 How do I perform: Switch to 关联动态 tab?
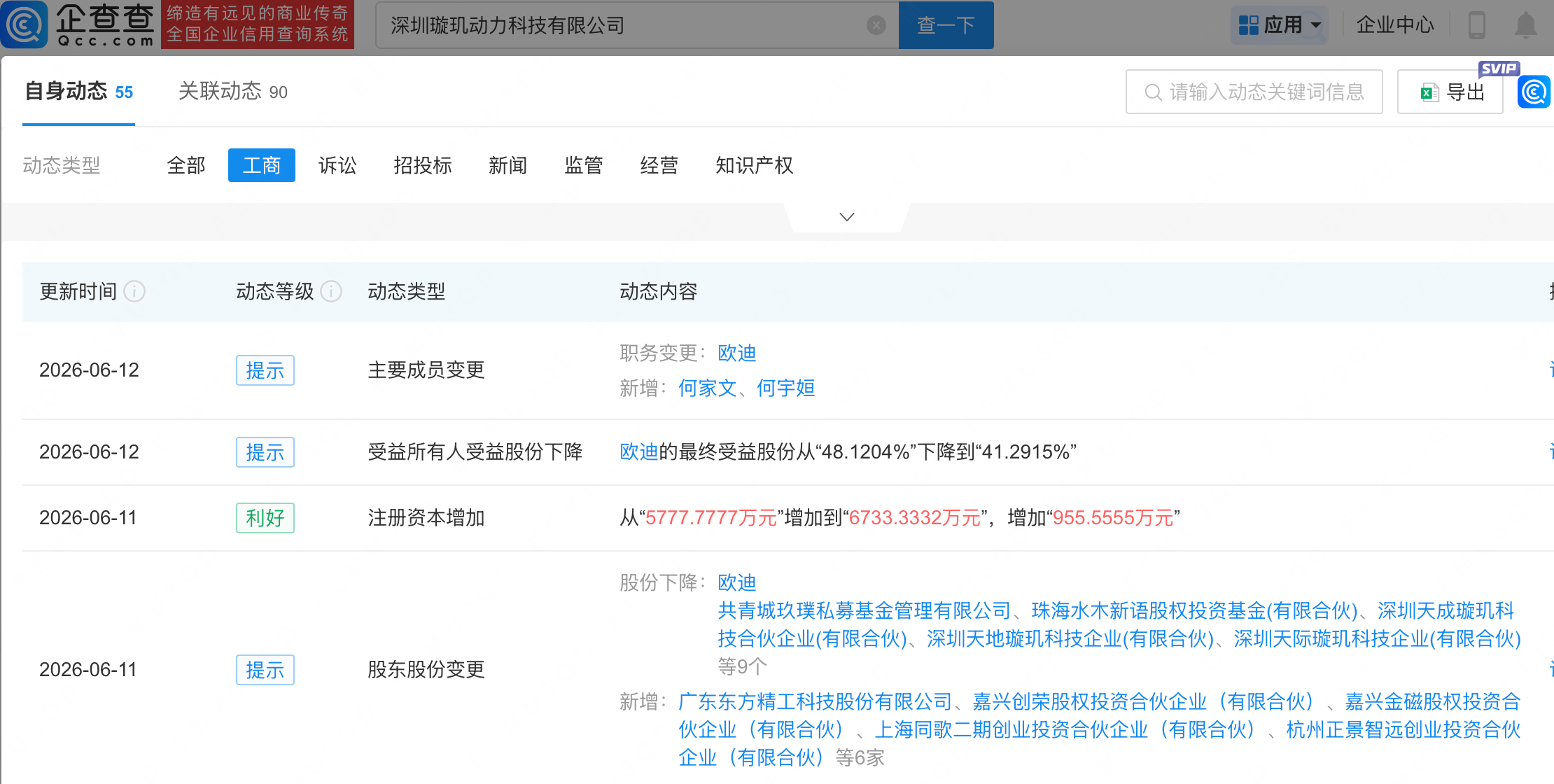tap(233, 92)
